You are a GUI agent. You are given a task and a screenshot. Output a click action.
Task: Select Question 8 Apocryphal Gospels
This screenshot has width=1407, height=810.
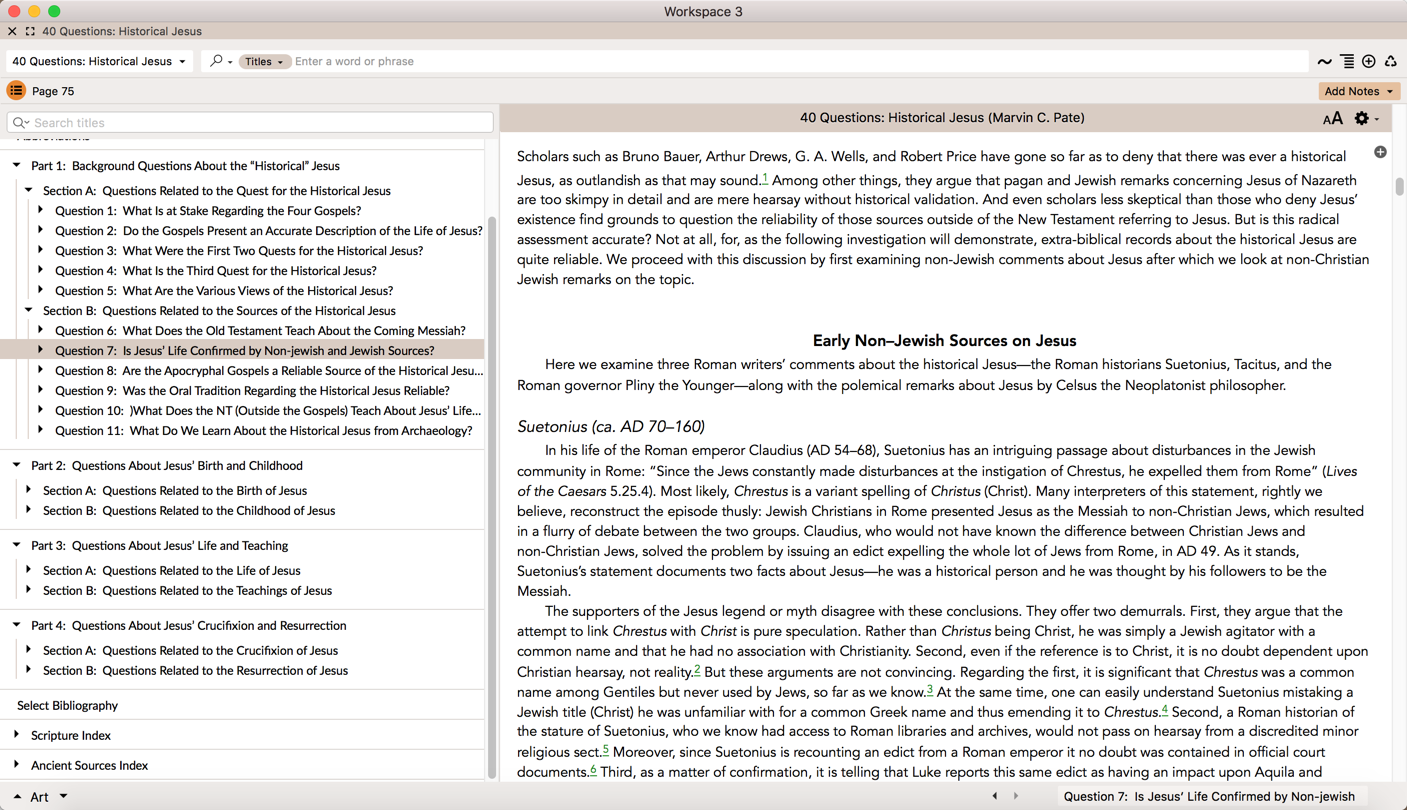tap(269, 371)
